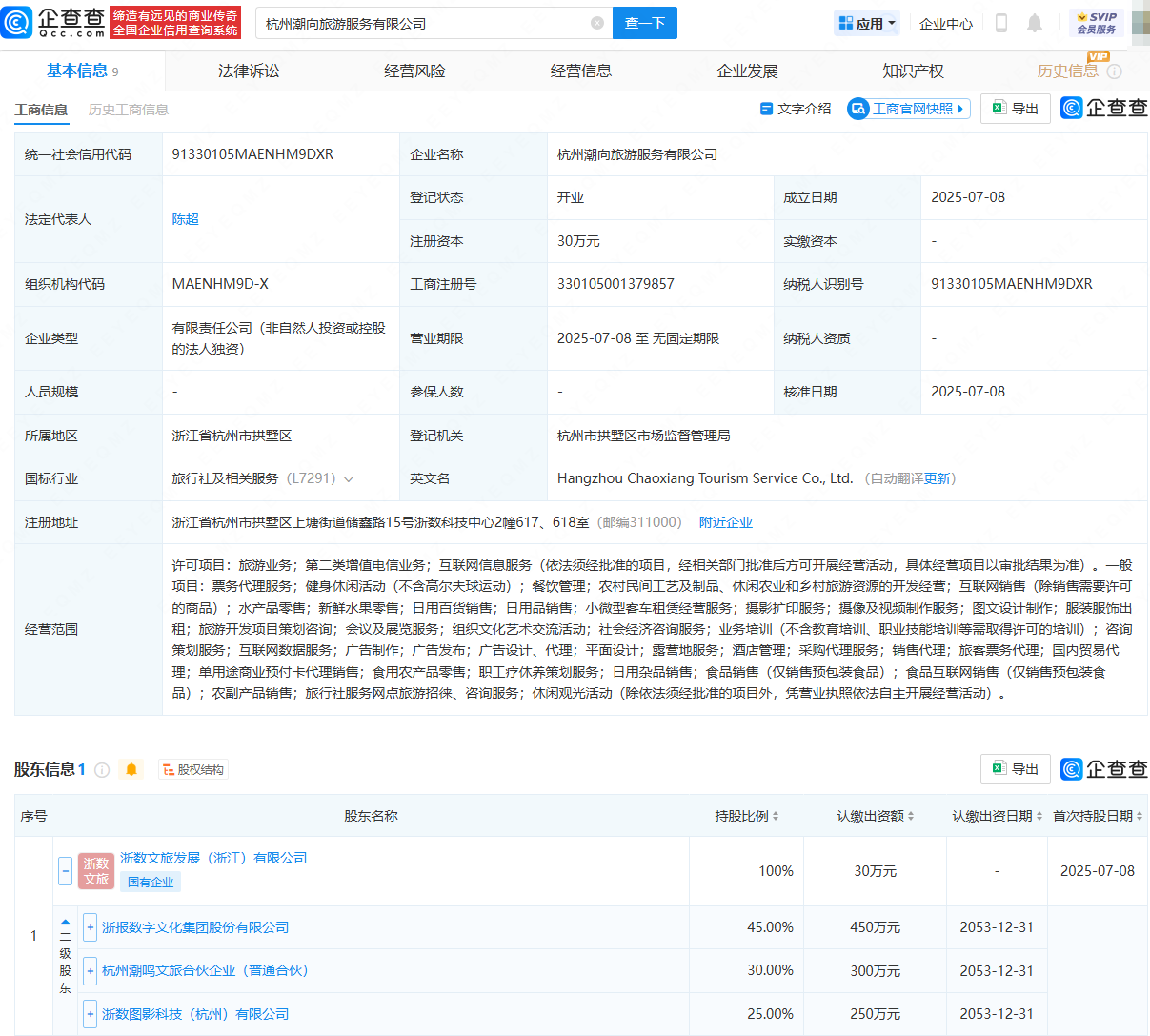Click the mobile phone icon in header
Image resolution: width=1150 pixels, height=1036 pixels.
point(1001,23)
